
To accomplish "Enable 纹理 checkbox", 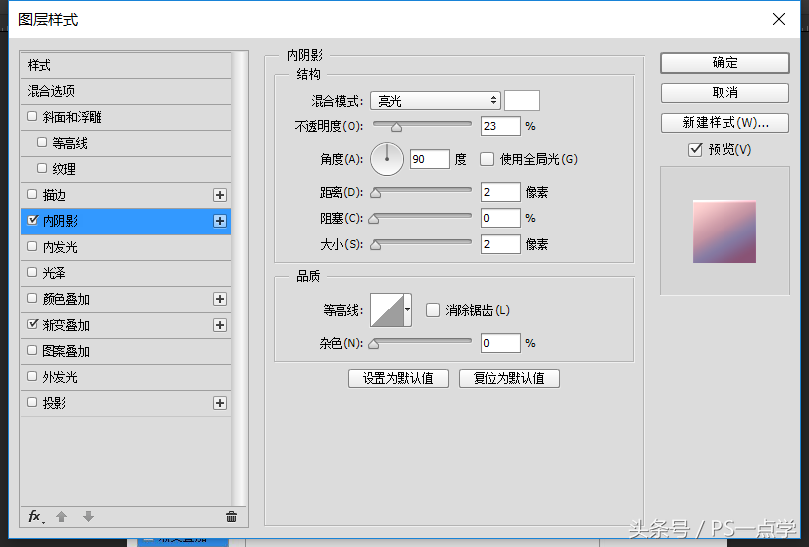I will click(x=42, y=168).
